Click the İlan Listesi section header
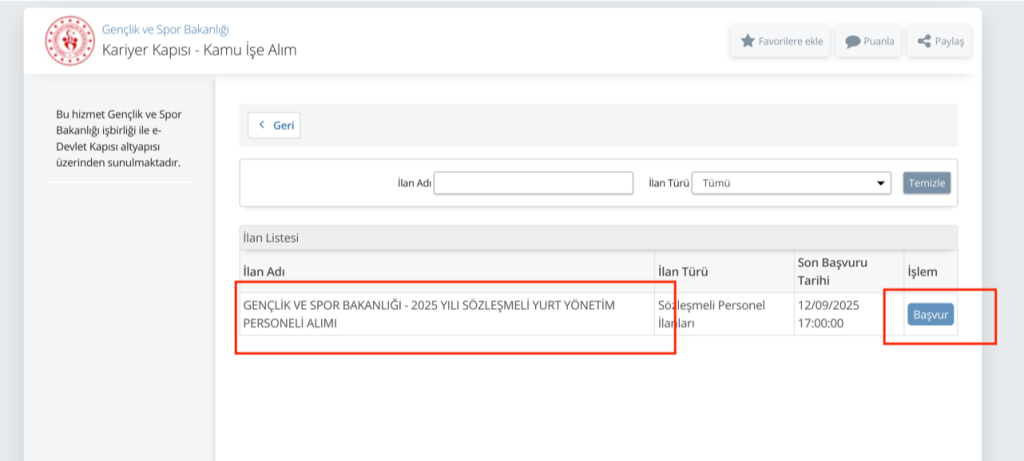Image resolution: width=1024 pixels, height=461 pixels. pos(271,238)
